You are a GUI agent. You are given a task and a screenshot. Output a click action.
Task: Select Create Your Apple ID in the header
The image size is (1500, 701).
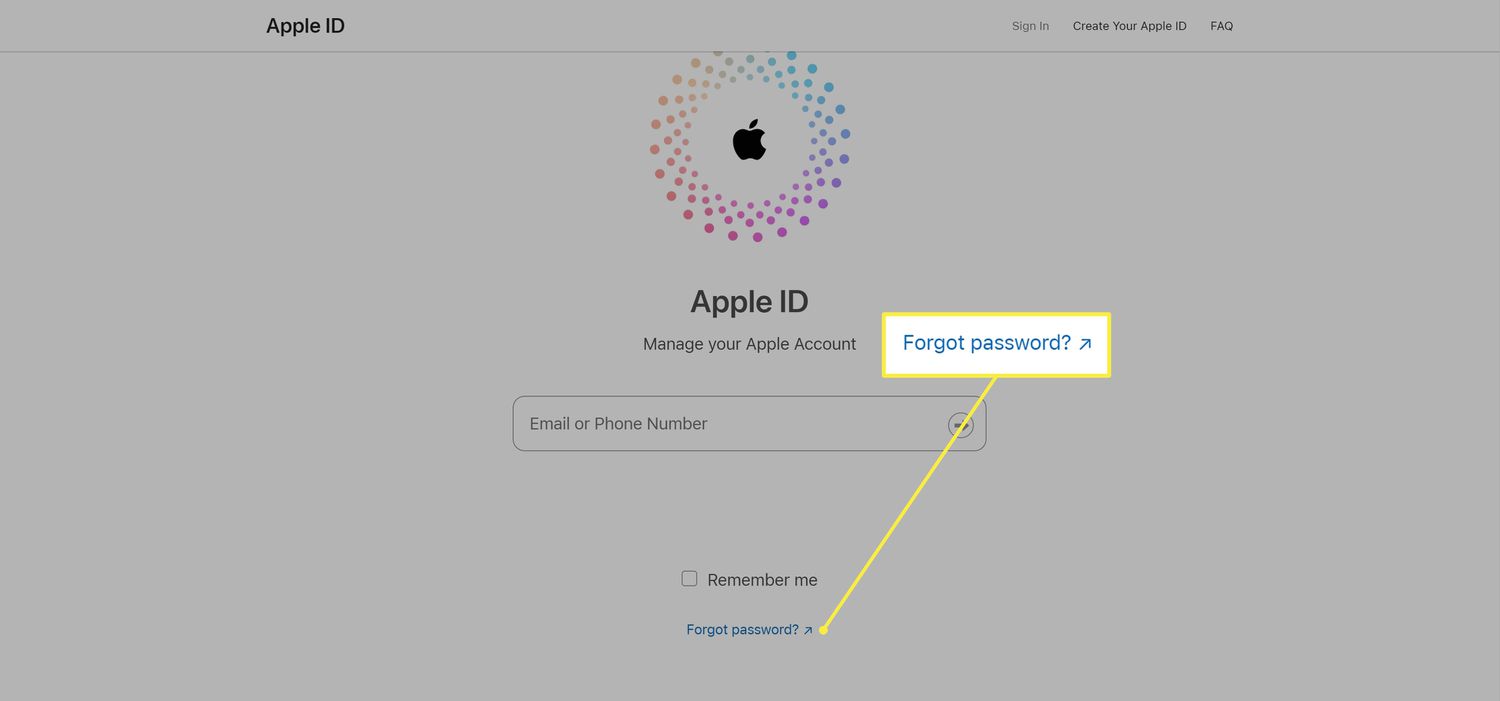point(1129,26)
